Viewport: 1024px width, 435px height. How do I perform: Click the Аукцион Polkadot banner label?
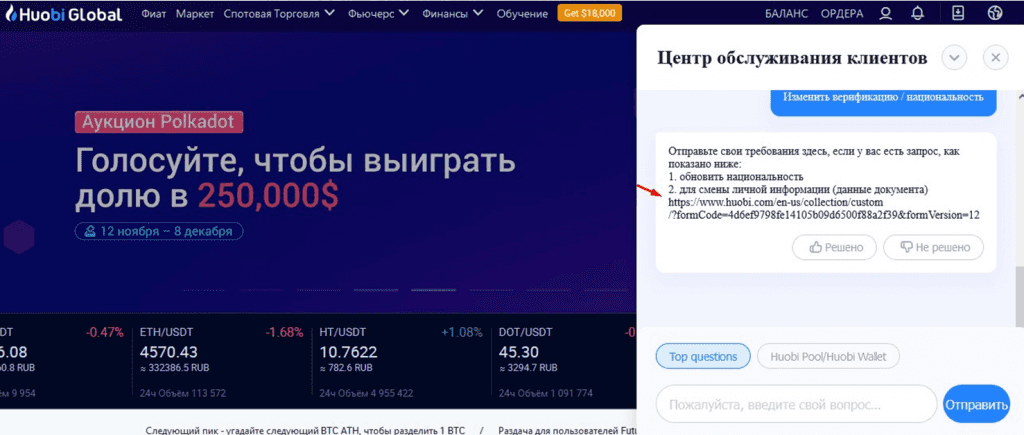(x=159, y=122)
